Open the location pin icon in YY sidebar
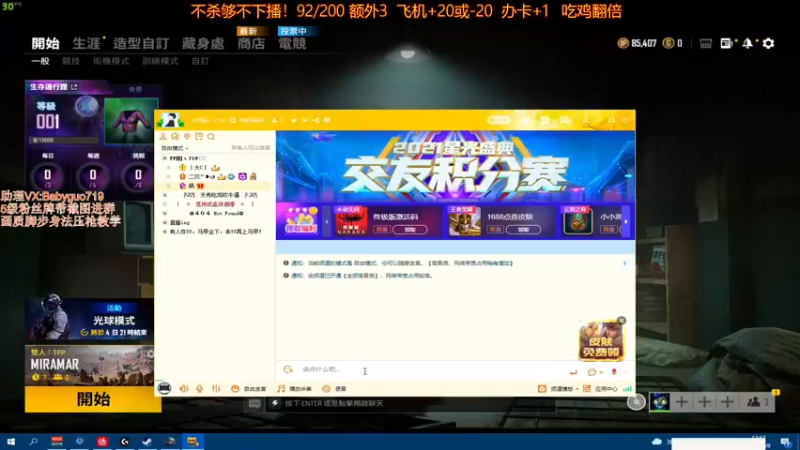 pyautogui.click(x=187, y=137)
